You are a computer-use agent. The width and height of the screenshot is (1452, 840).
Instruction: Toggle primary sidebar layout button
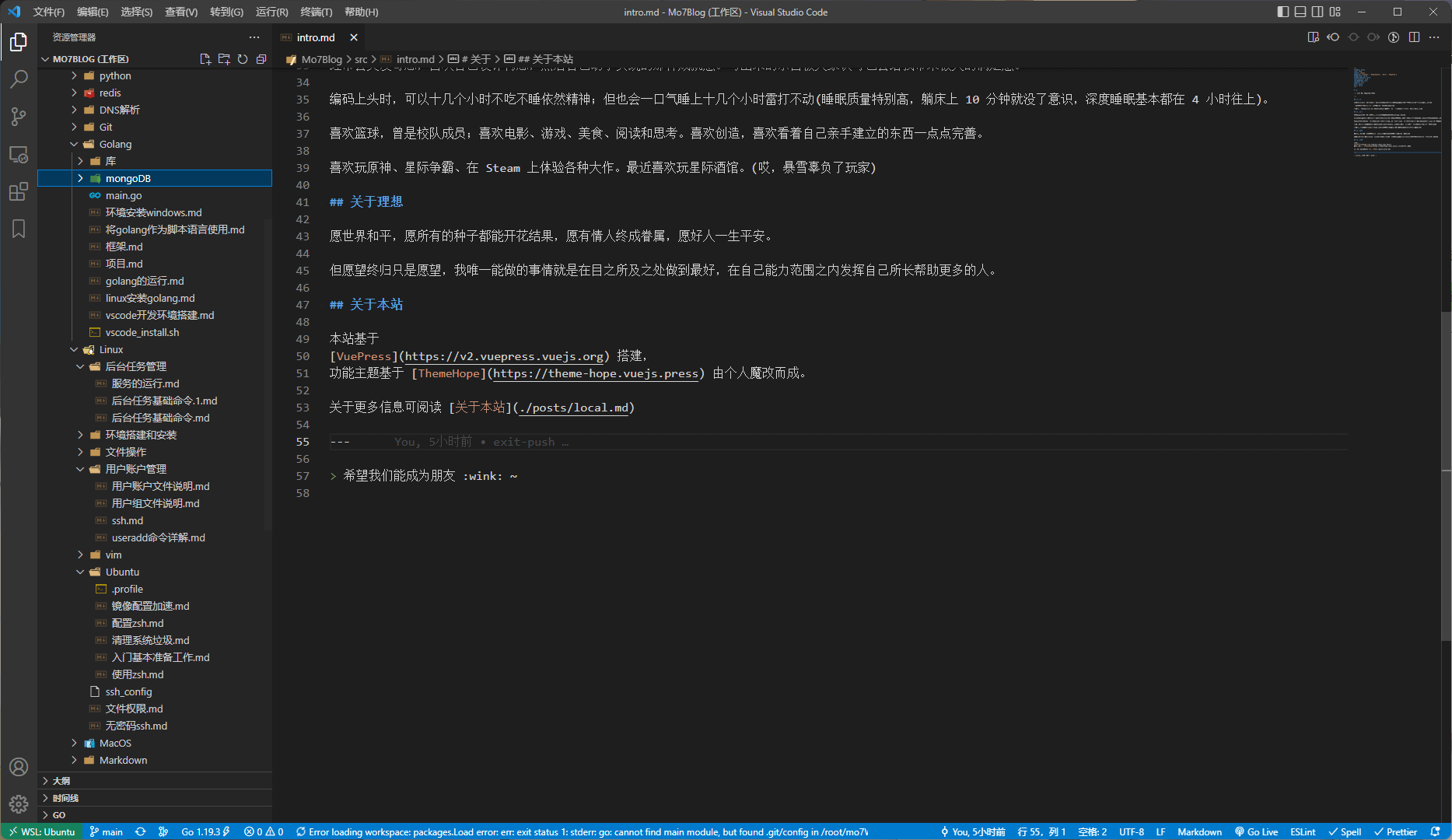(x=1283, y=12)
